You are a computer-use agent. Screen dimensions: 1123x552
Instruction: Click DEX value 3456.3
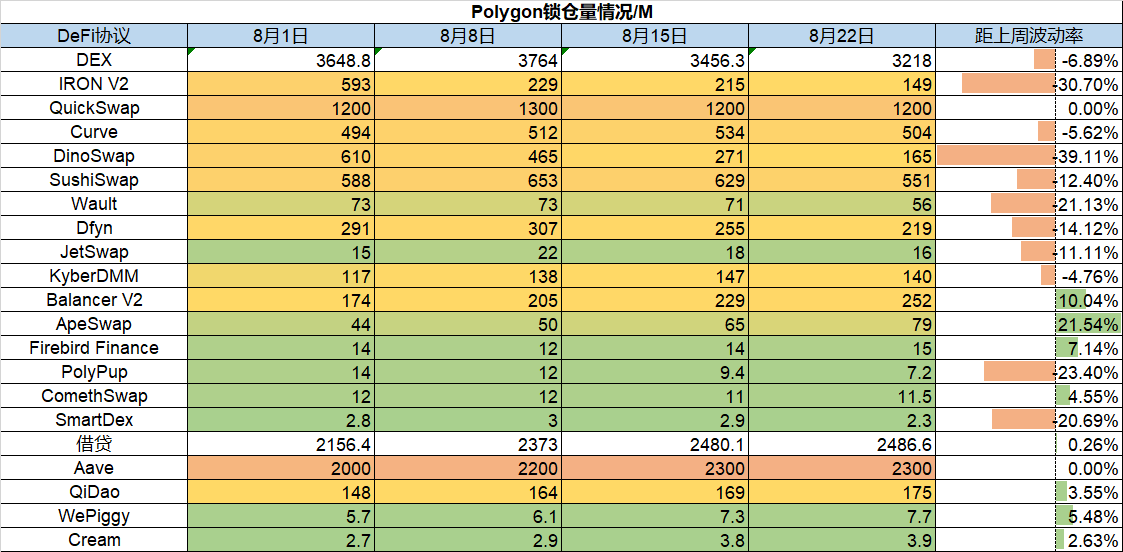tap(655, 60)
